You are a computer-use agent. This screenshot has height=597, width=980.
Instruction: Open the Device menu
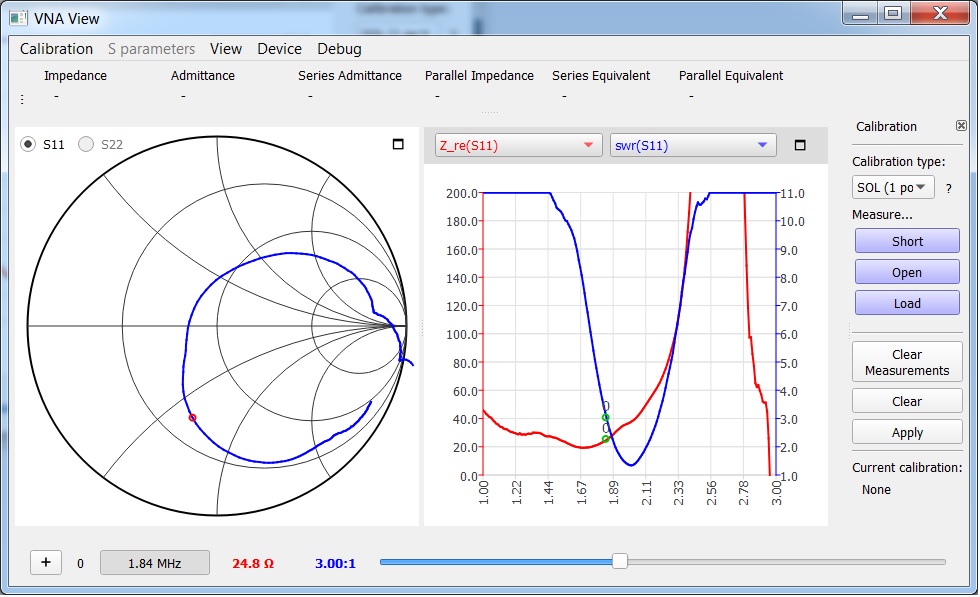pos(279,49)
